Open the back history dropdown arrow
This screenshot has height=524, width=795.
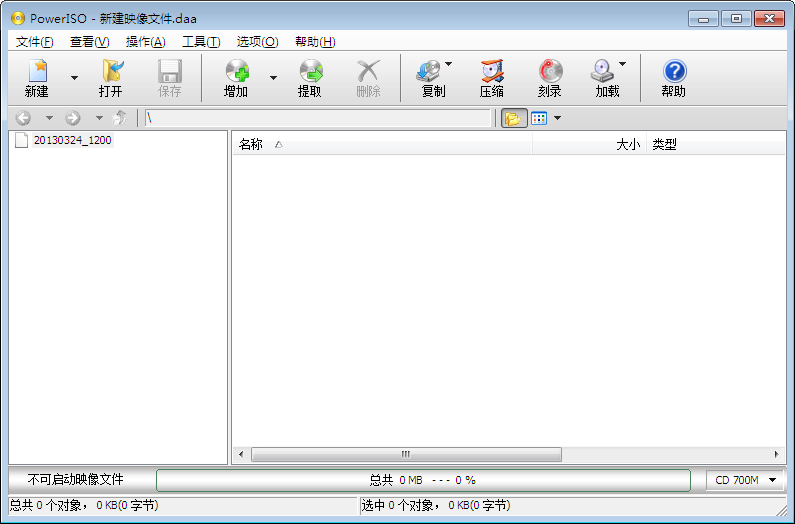(49, 118)
